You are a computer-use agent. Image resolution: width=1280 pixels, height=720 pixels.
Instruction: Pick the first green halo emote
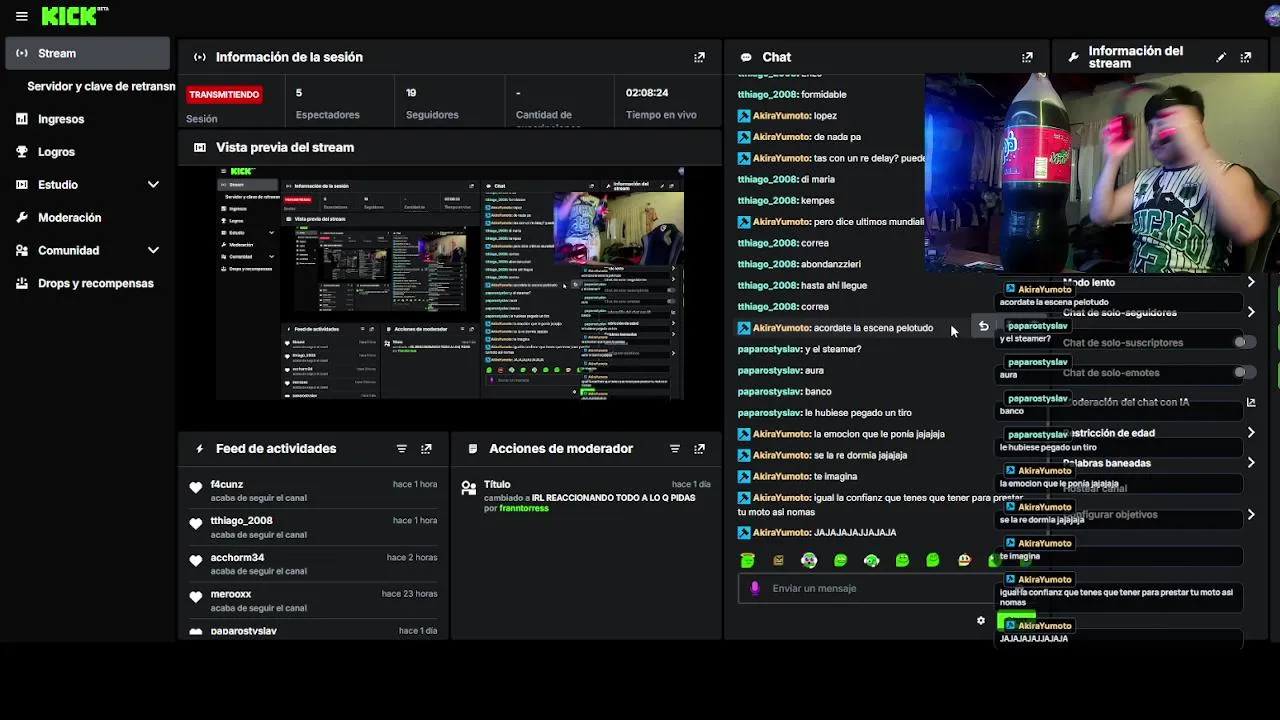point(747,561)
